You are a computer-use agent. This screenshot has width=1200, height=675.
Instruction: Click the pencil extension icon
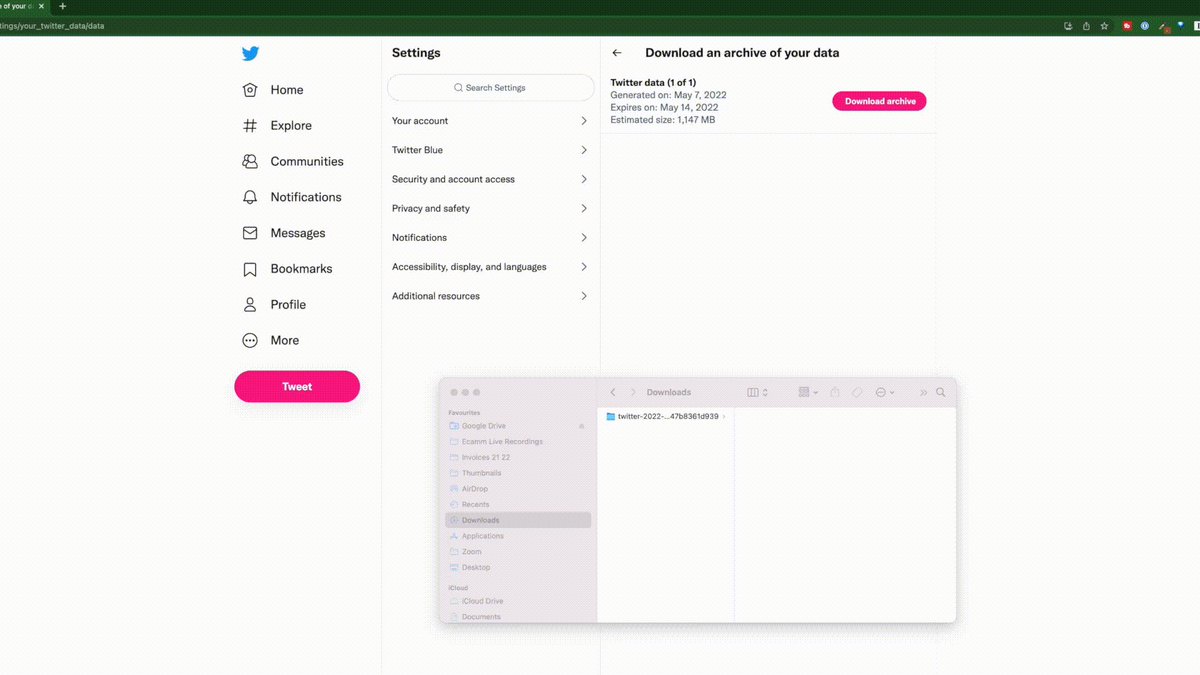[1163, 27]
